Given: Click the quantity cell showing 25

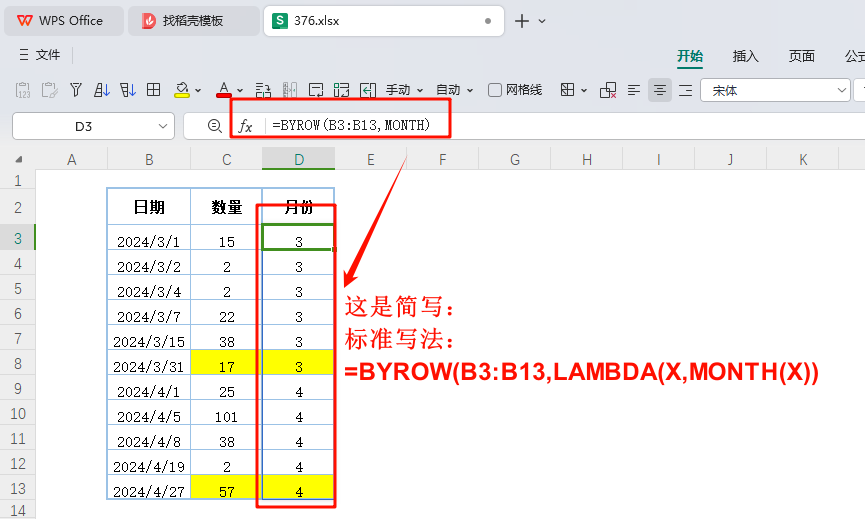Looking at the screenshot, I should pos(227,388).
